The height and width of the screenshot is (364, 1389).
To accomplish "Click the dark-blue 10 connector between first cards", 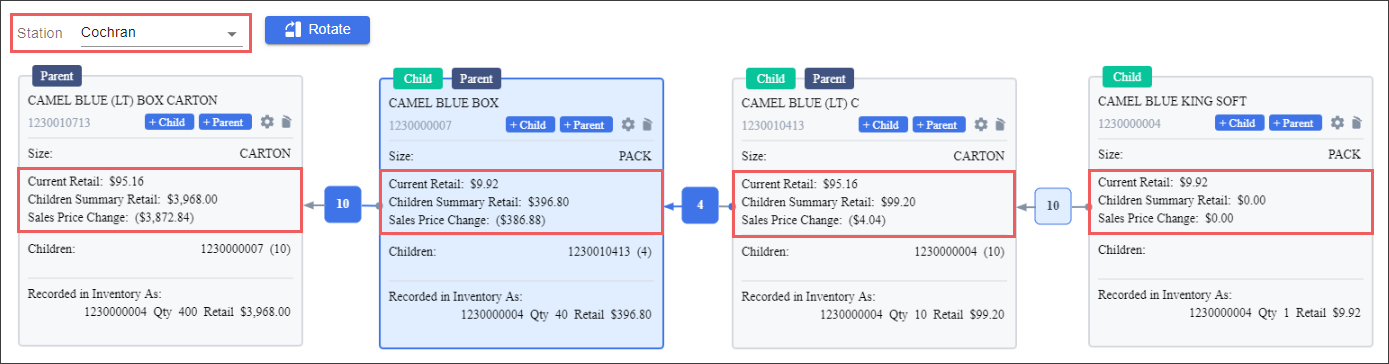I will (x=342, y=204).
